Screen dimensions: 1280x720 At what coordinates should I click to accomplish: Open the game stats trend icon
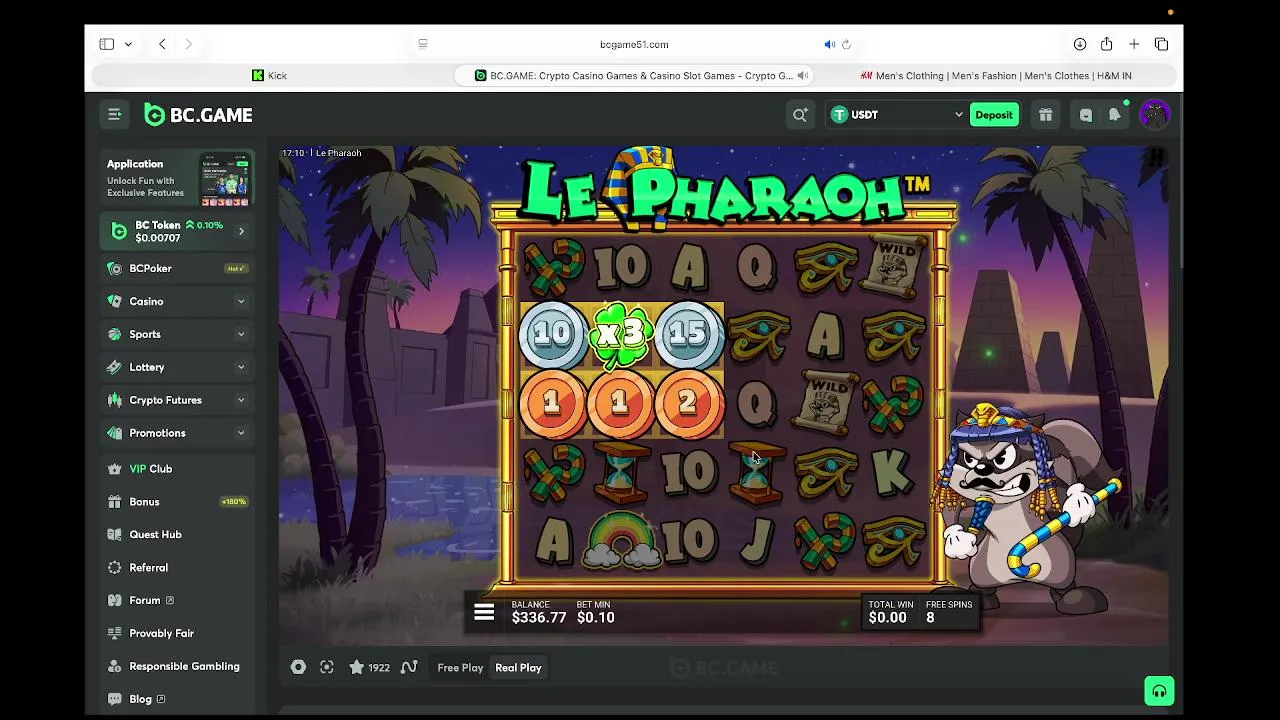pos(409,667)
